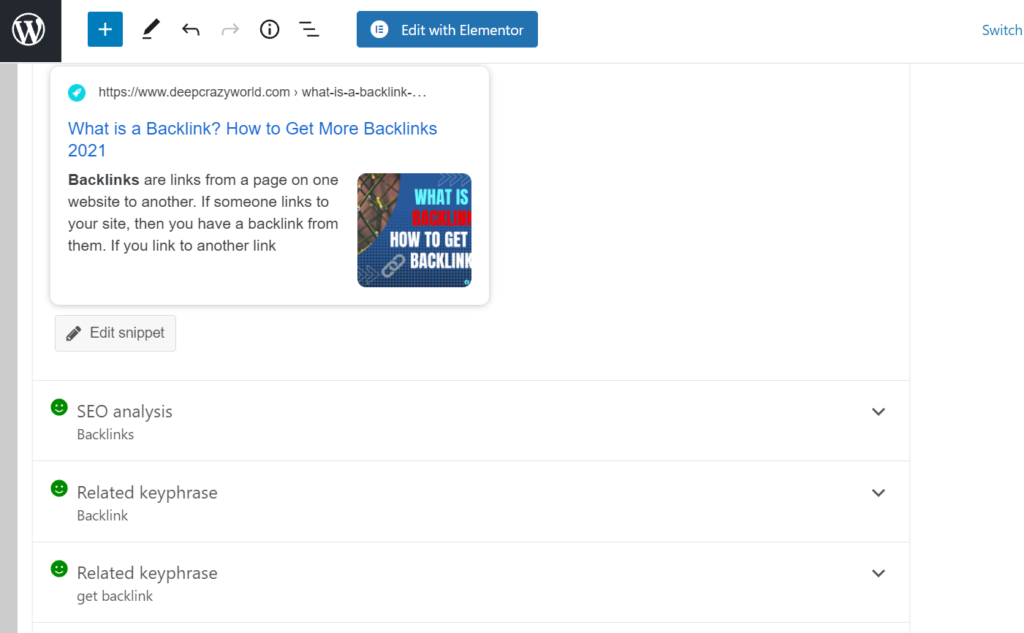Click the Switch link at top right

[1002, 30]
